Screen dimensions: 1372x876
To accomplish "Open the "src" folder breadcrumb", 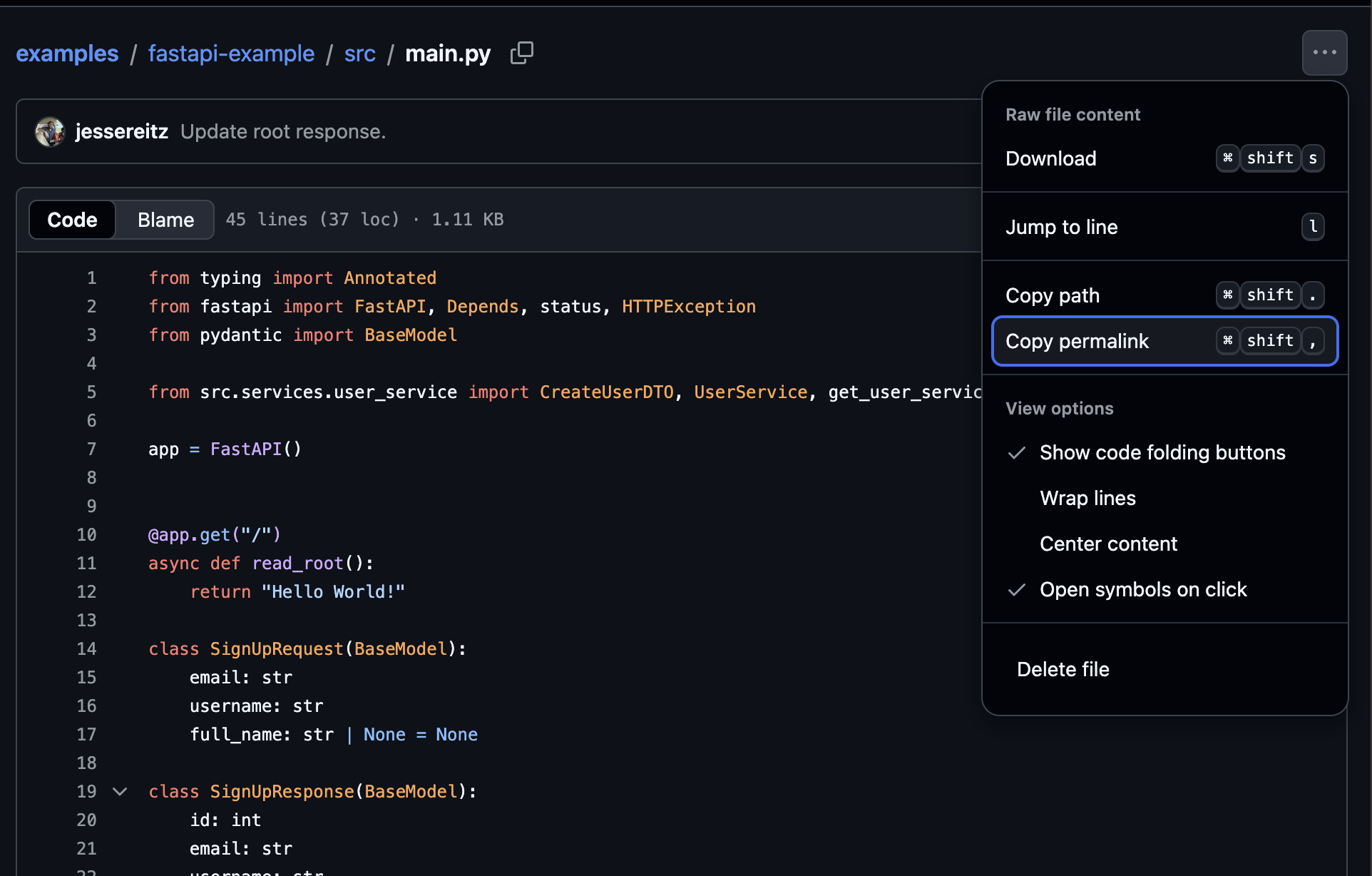I will [359, 54].
